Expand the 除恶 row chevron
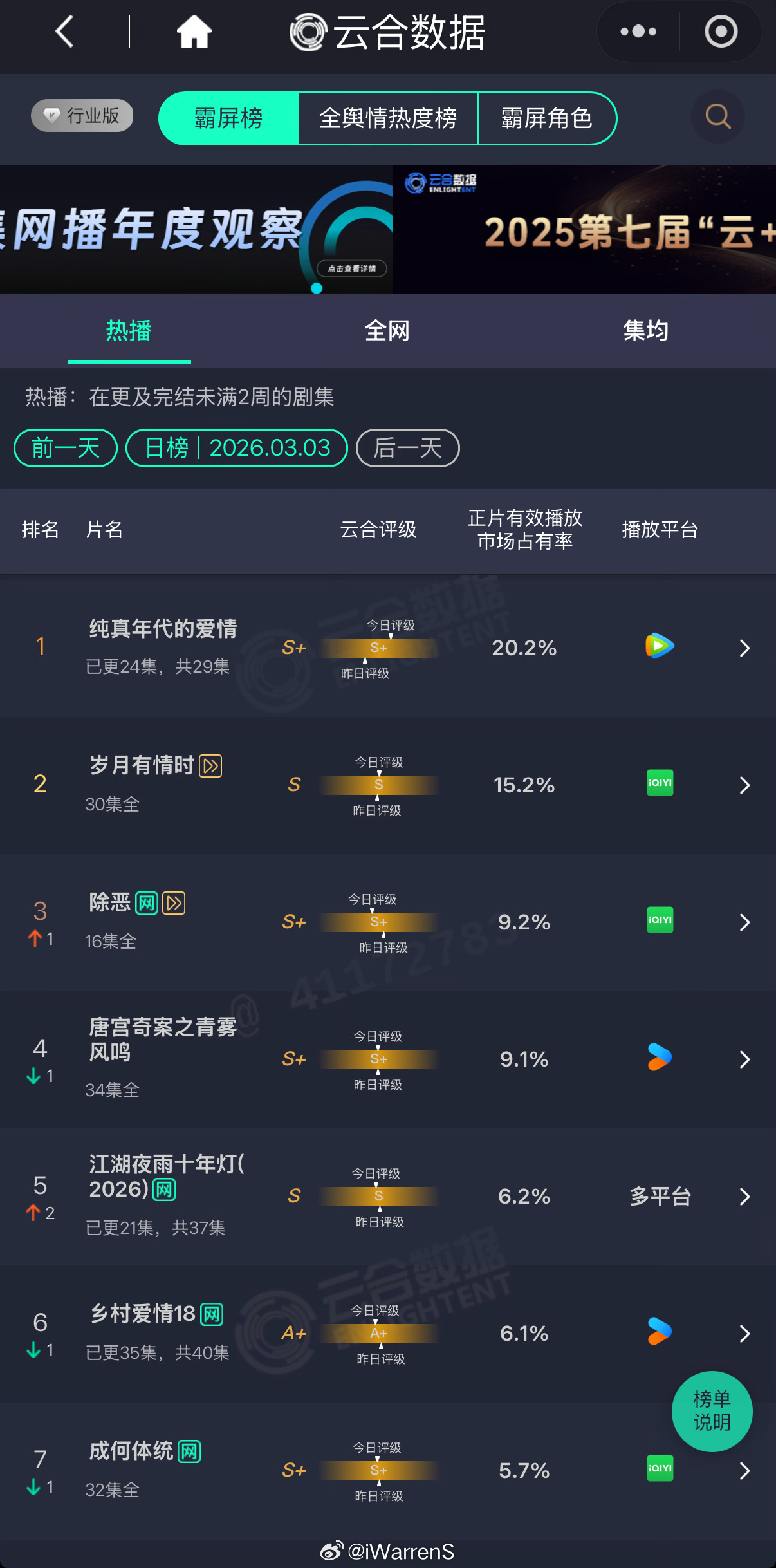Image resolution: width=776 pixels, height=1568 pixels. (x=744, y=922)
